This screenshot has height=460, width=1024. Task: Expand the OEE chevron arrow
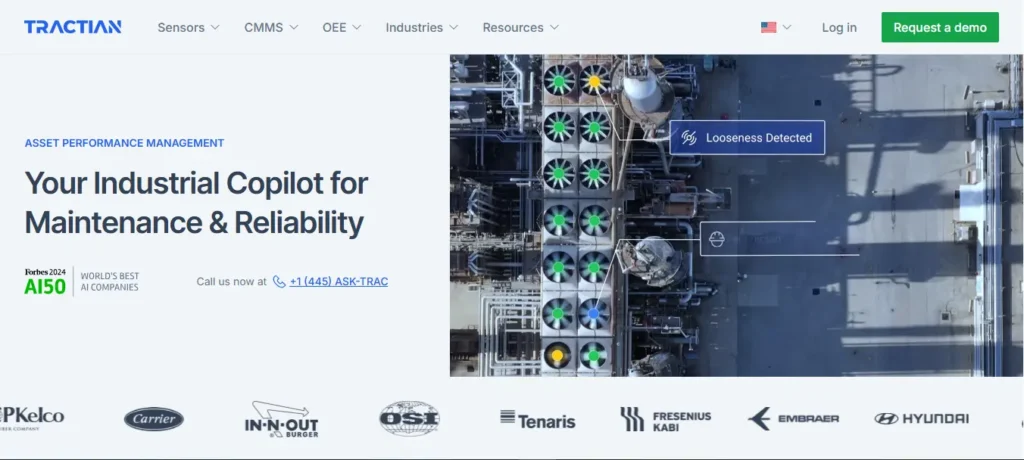click(357, 27)
